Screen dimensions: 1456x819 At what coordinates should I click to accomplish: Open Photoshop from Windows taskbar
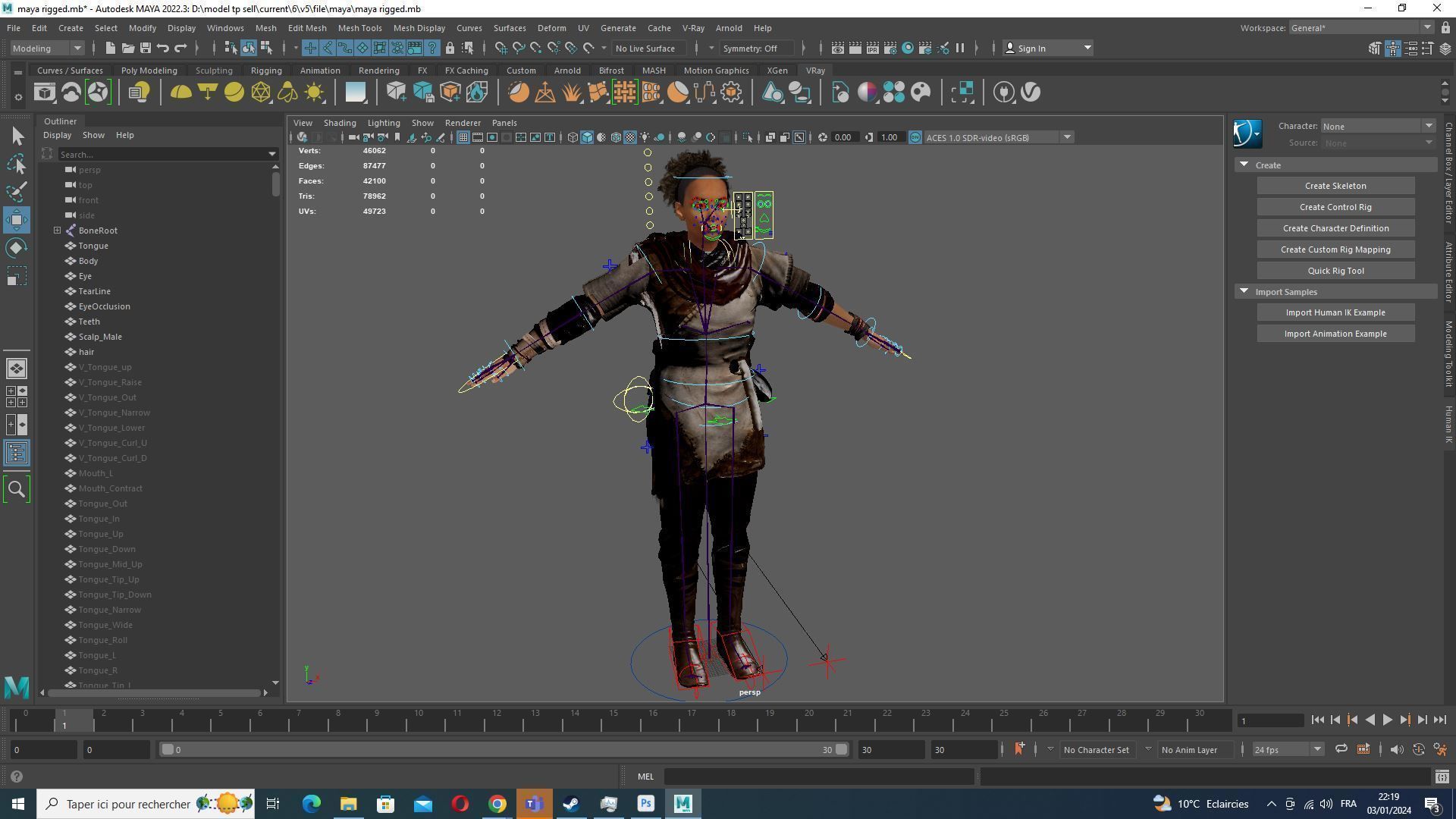click(x=646, y=804)
